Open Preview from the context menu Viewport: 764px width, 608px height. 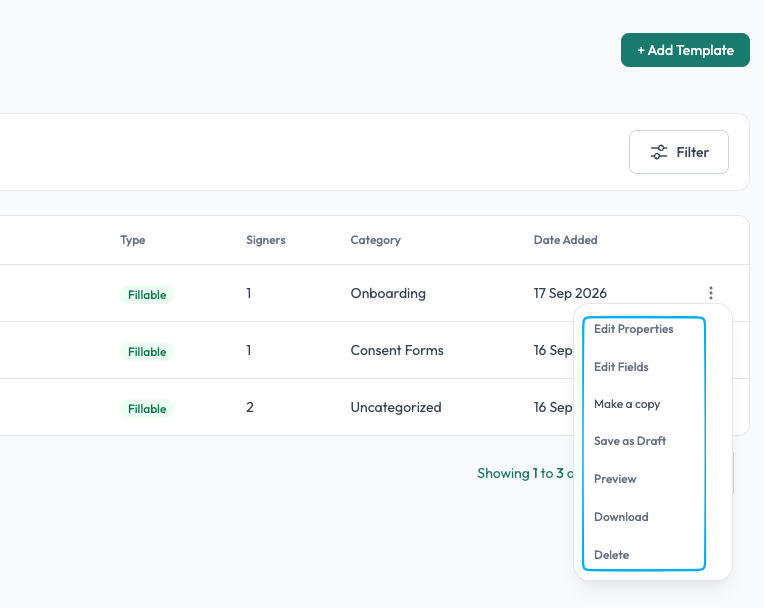click(615, 479)
